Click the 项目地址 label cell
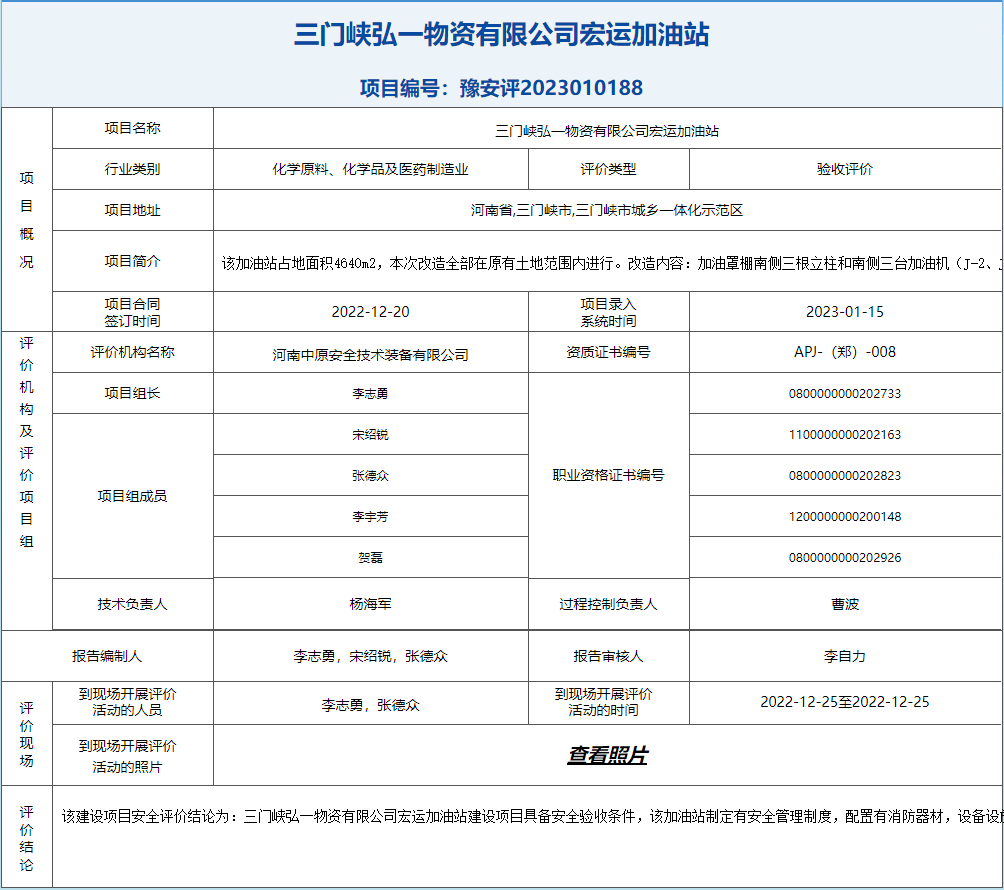The width and height of the screenshot is (1004, 890). [133, 210]
